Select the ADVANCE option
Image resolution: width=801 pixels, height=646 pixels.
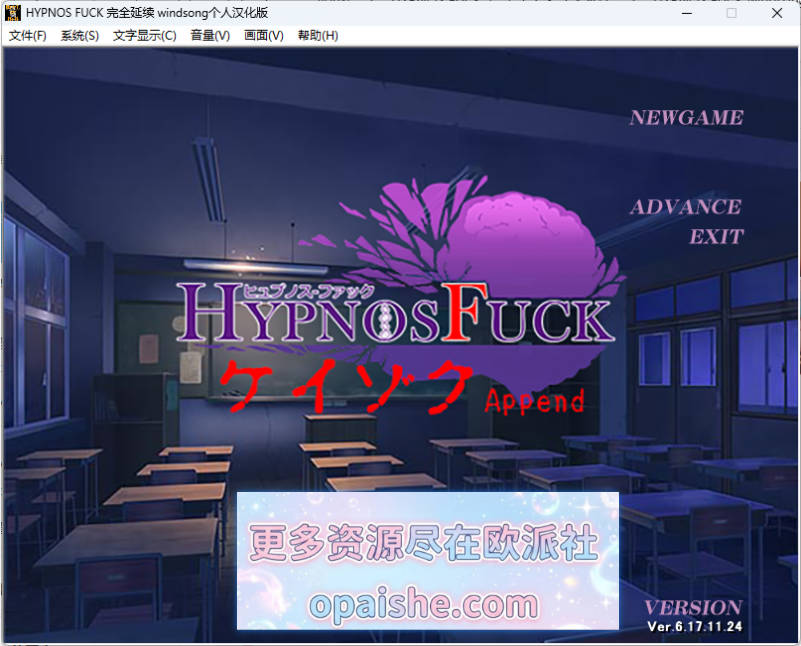point(686,207)
